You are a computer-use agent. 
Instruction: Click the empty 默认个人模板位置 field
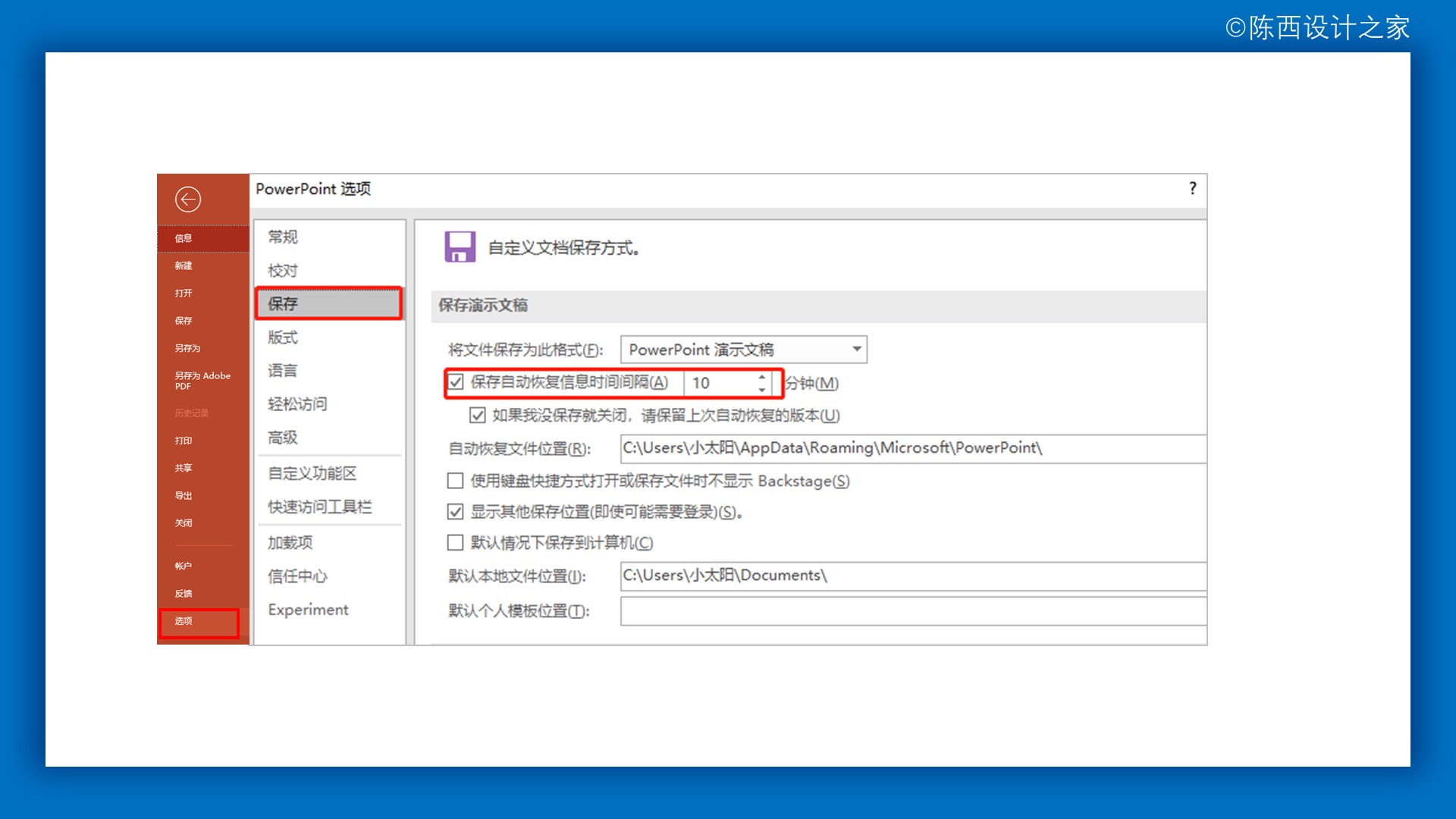(913, 611)
